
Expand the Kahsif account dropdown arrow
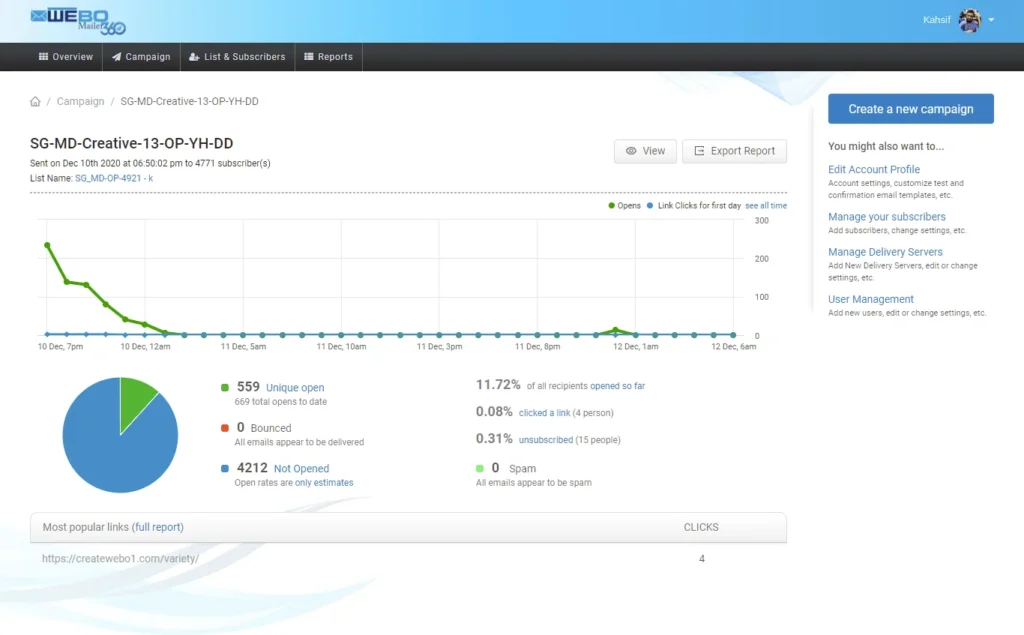tap(991, 20)
